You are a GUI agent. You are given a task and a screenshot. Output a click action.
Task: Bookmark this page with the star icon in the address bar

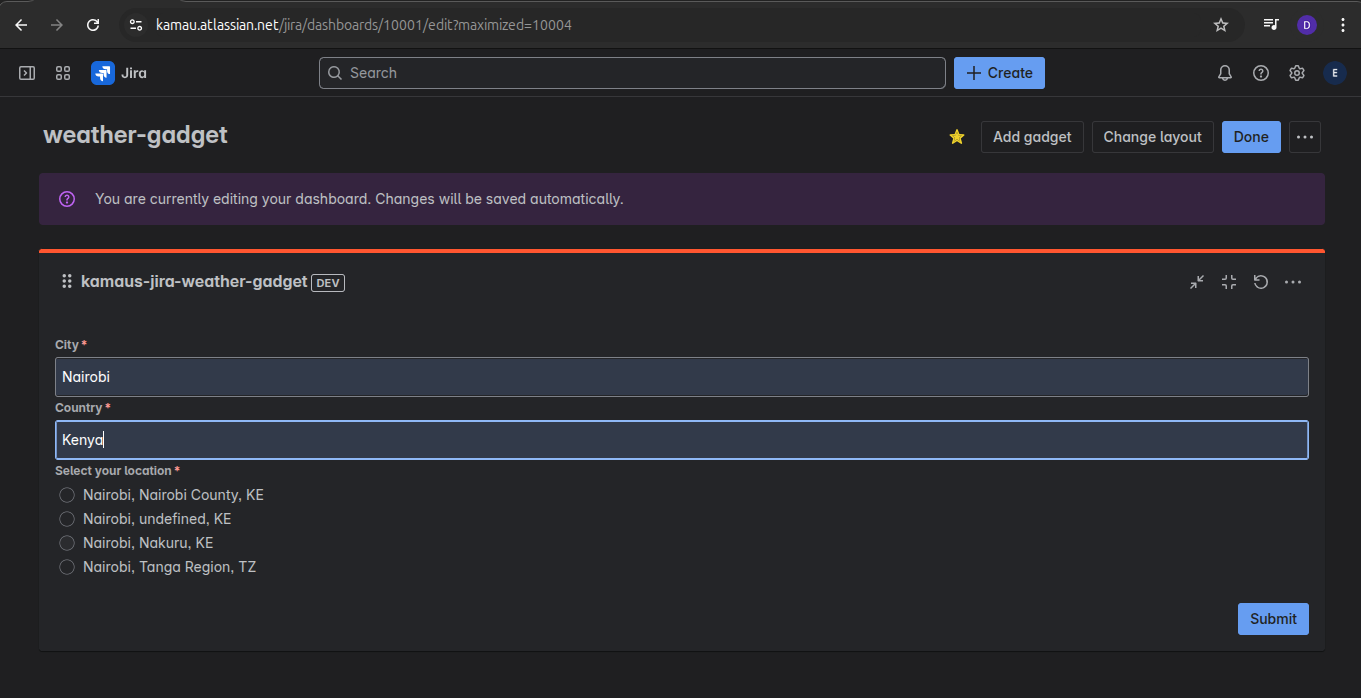pyautogui.click(x=1221, y=25)
